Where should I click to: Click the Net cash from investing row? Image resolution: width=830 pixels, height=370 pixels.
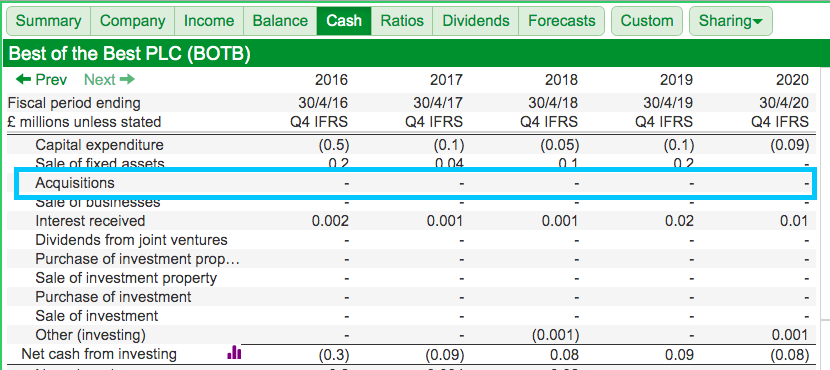408,354
